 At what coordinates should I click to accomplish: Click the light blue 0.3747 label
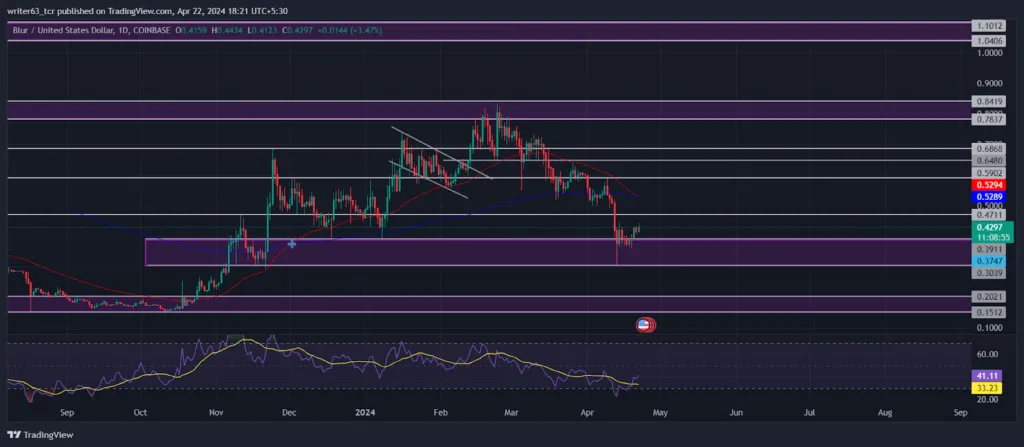[987, 260]
